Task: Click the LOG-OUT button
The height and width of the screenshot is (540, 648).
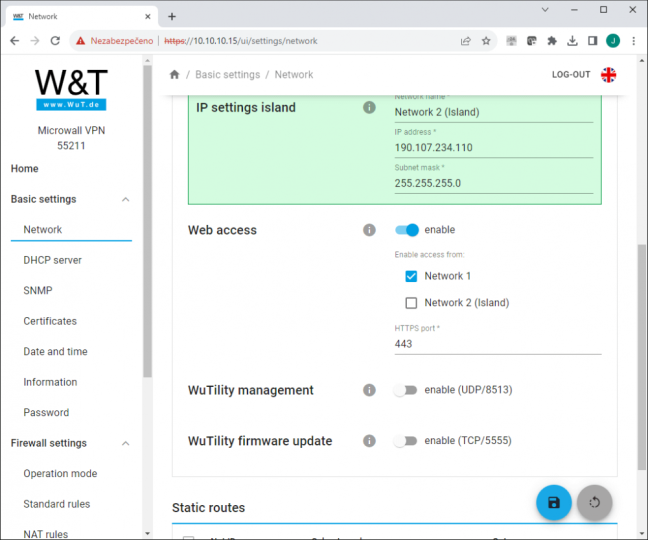Action: [x=571, y=75]
